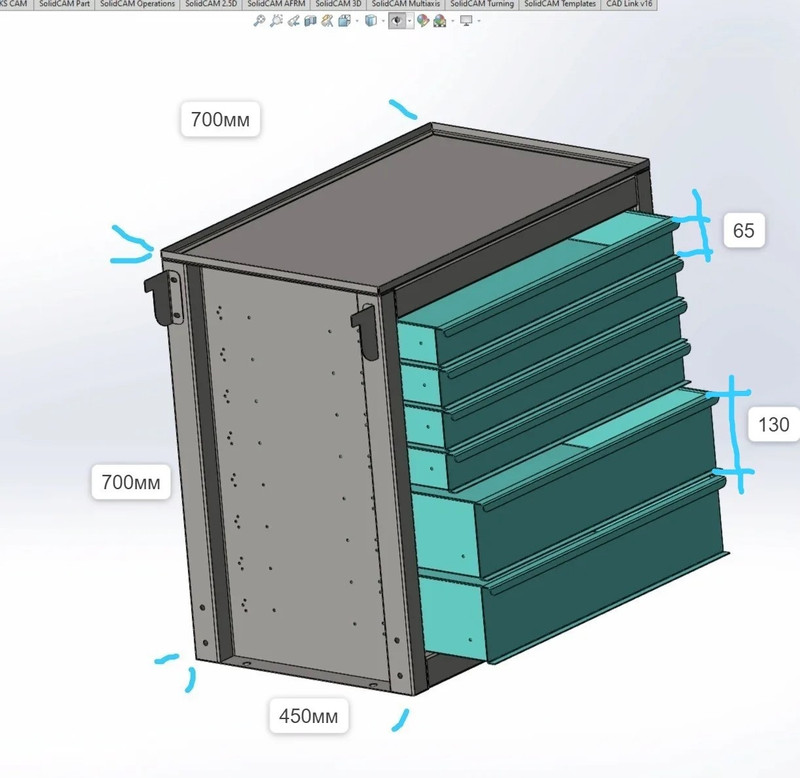
Task: Click the Display Style cube icon
Action: click(x=370, y=20)
